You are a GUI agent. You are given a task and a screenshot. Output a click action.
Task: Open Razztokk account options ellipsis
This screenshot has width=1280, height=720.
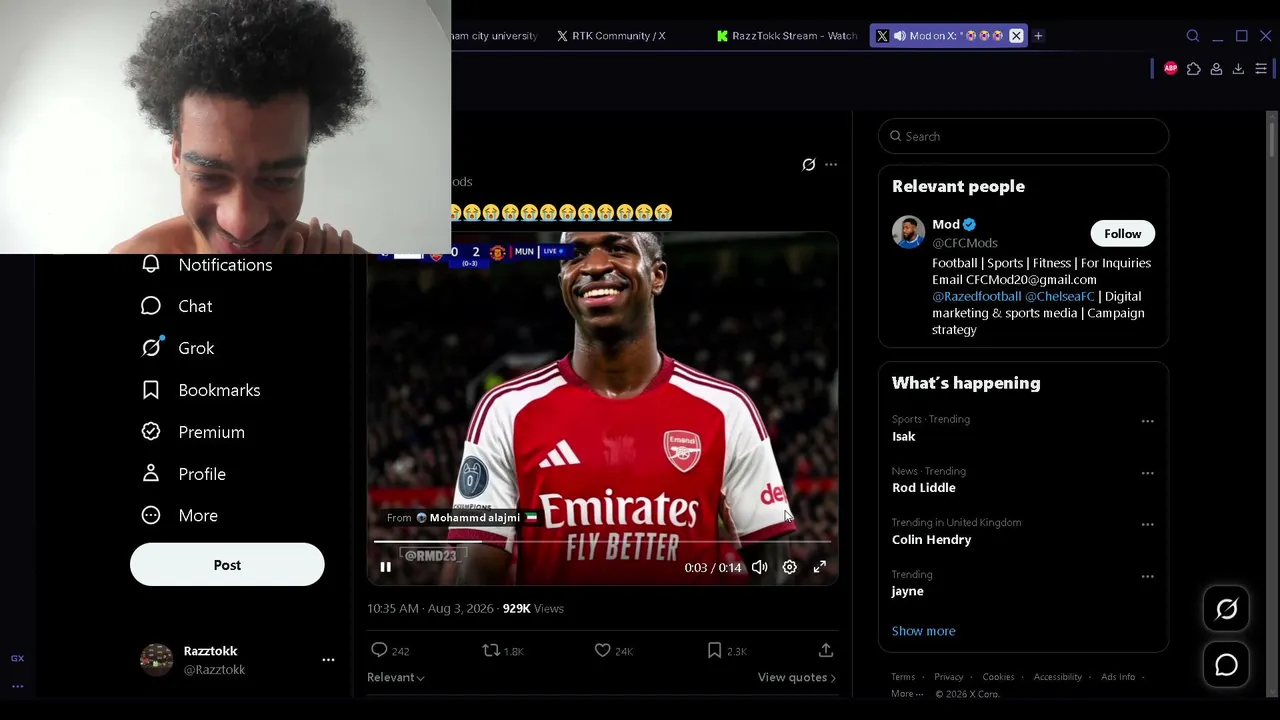pyautogui.click(x=328, y=660)
